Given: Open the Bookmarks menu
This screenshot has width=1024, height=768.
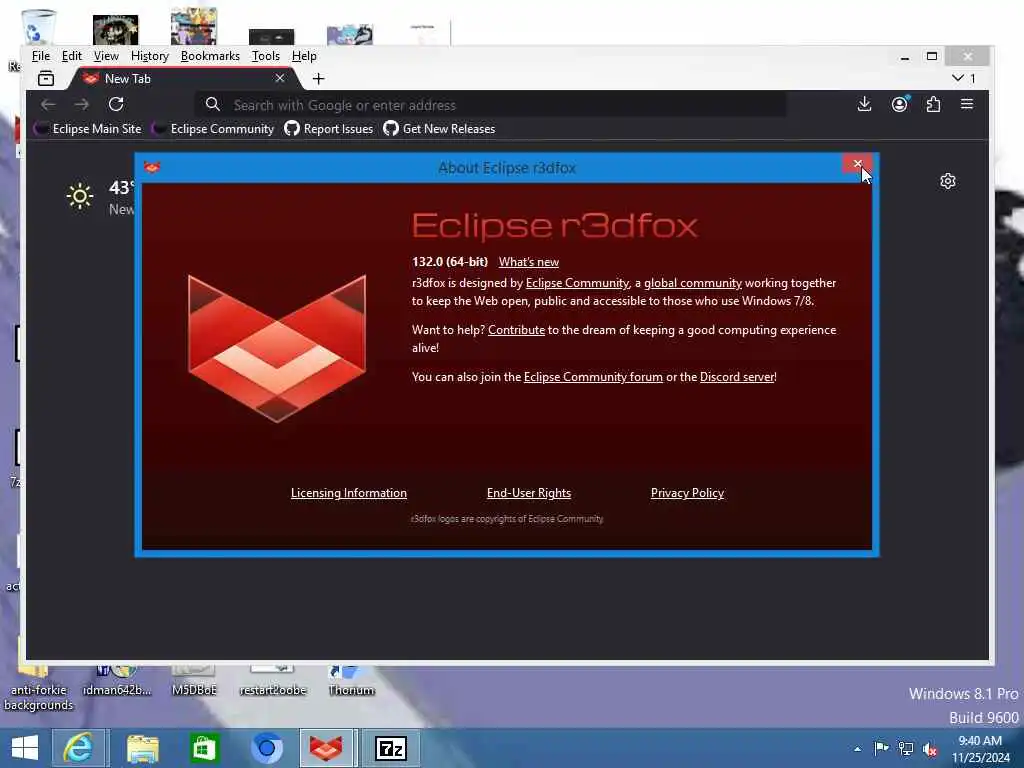Looking at the screenshot, I should [210, 56].
